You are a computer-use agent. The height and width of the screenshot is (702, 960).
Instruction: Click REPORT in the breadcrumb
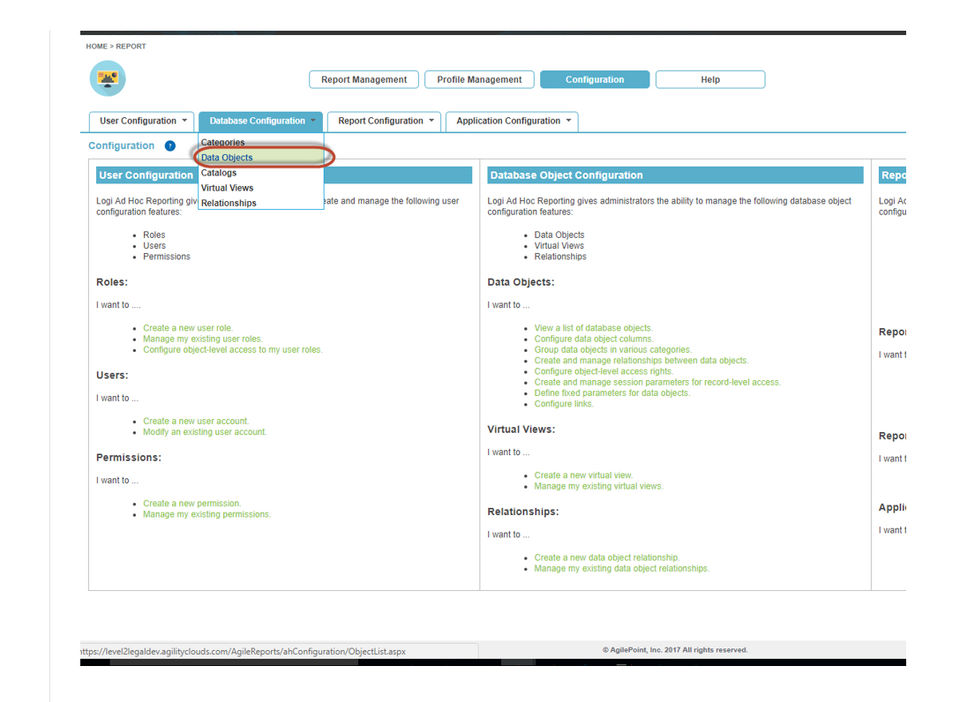(131, 47)
